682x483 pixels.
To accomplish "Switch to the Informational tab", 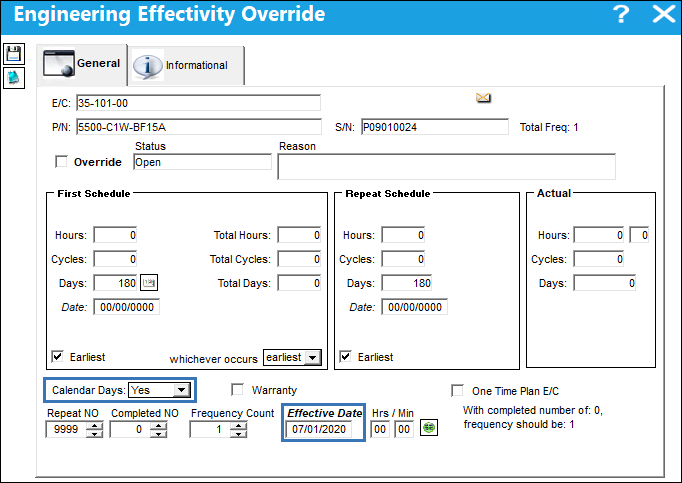I will [186, 66].
